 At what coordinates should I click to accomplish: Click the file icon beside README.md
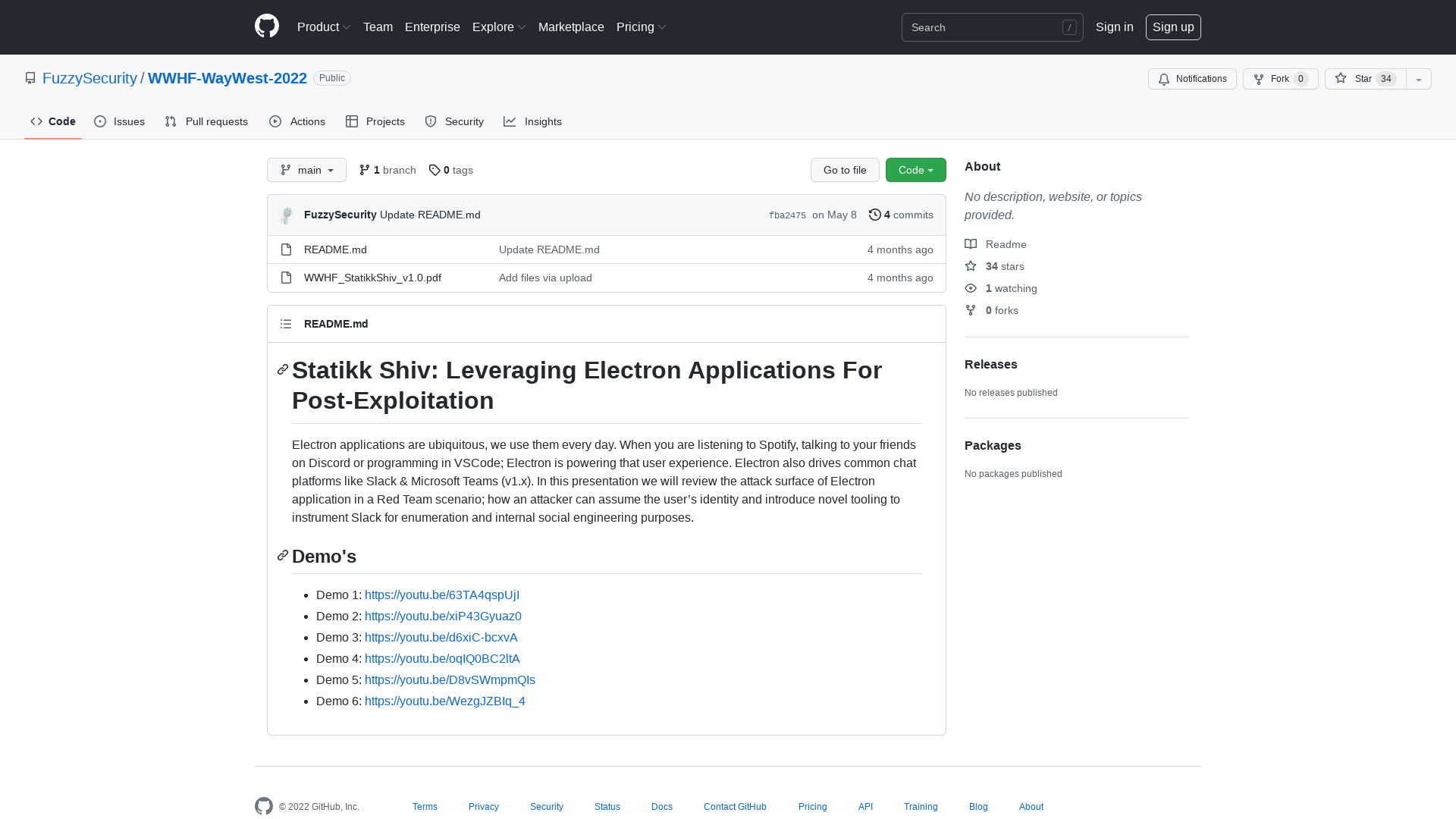286,249
